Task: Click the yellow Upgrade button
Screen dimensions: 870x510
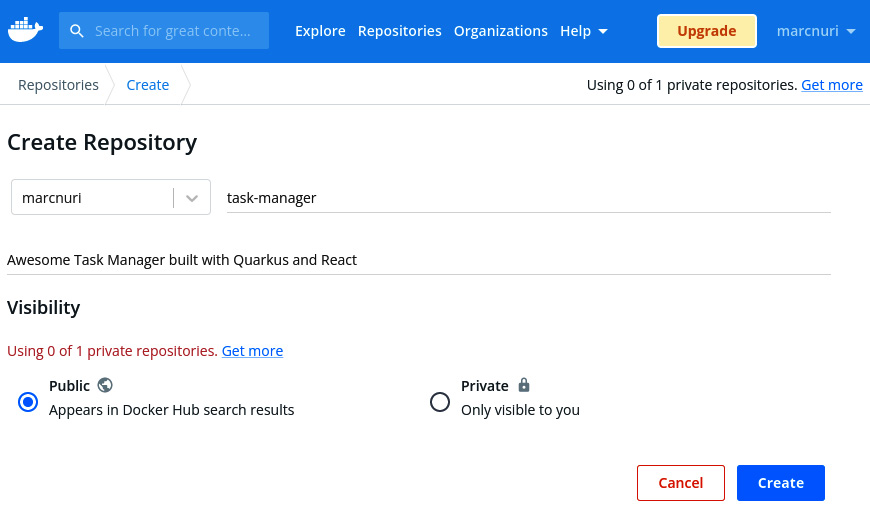Action: (x=706, y=31)
